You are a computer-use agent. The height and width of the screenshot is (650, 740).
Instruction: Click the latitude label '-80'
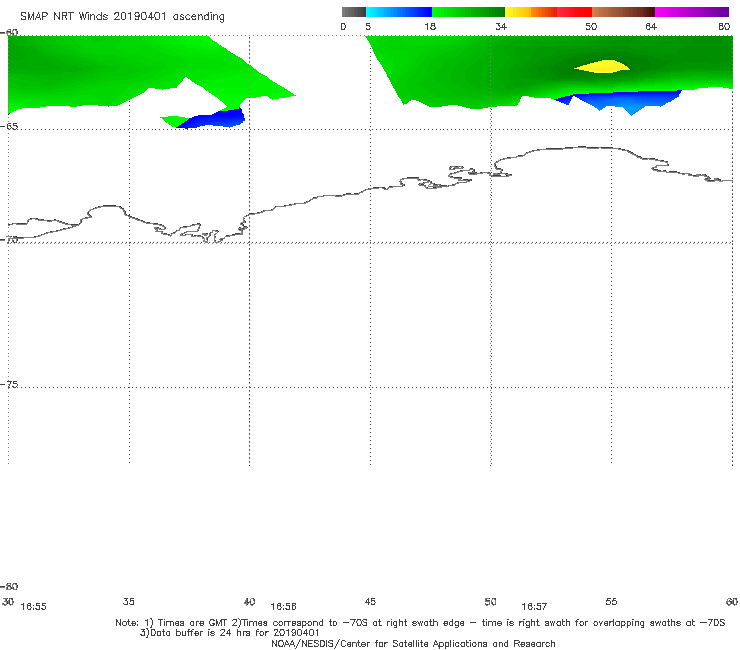click(9, 586)
